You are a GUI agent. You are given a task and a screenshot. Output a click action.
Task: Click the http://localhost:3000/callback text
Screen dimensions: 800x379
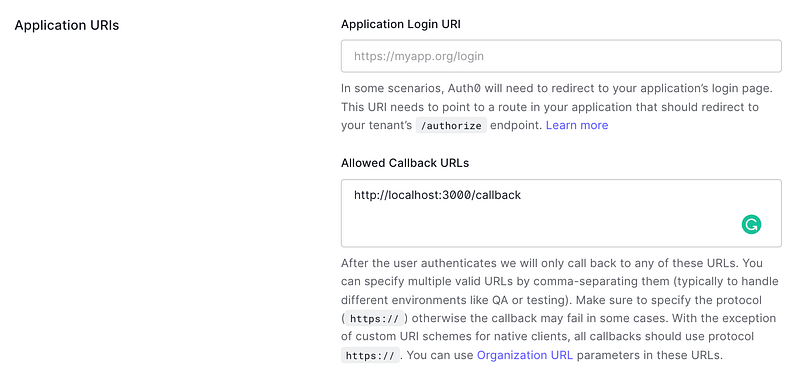tap(437, 195)
